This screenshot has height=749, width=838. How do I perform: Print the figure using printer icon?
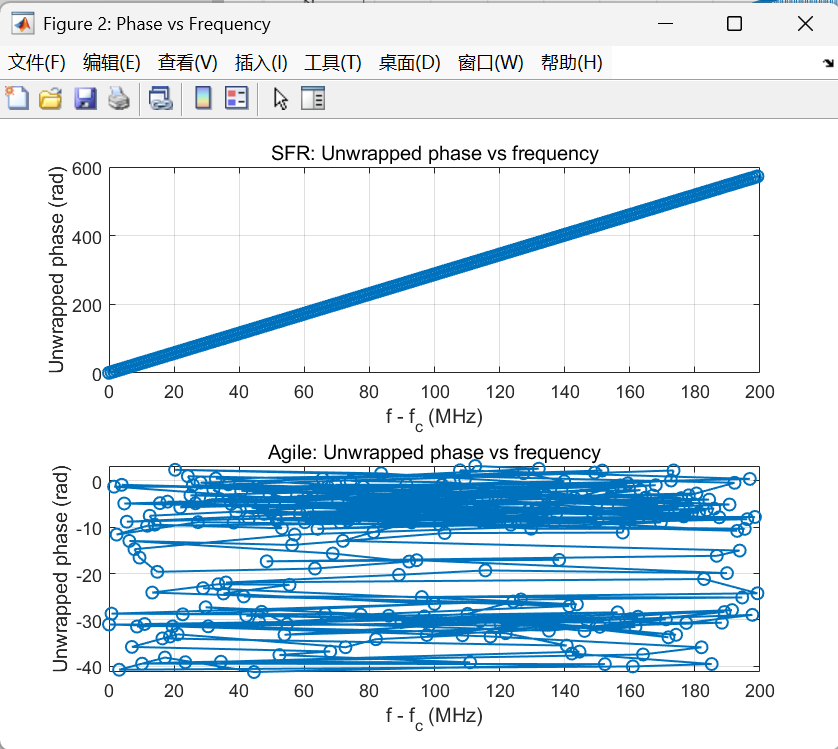pyautogui.click(x=119, y=99)
